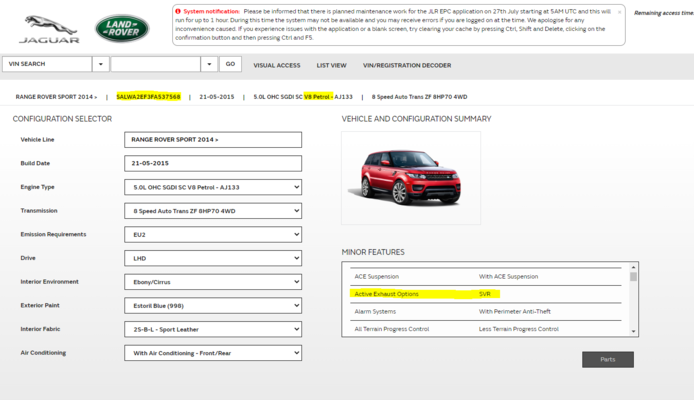Open the search value dropdown arrow
Image resolution: width=694 pixels, height=400 pixels.
[x=209, y=64]
